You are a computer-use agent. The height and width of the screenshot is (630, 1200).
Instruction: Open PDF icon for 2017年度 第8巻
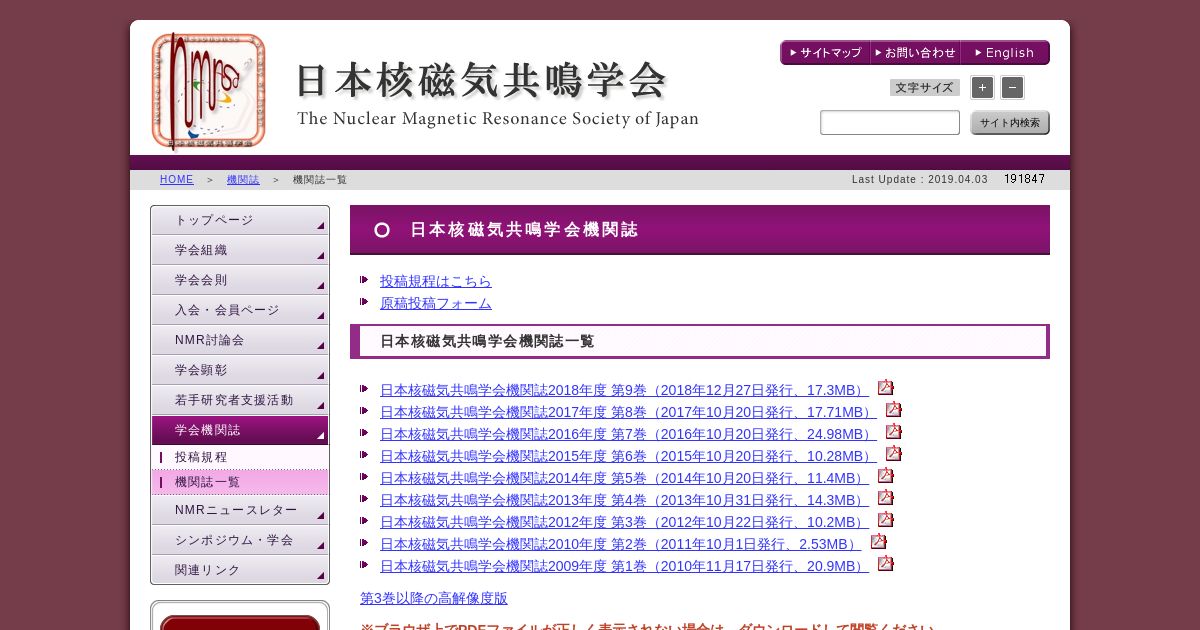click(893, 410)
